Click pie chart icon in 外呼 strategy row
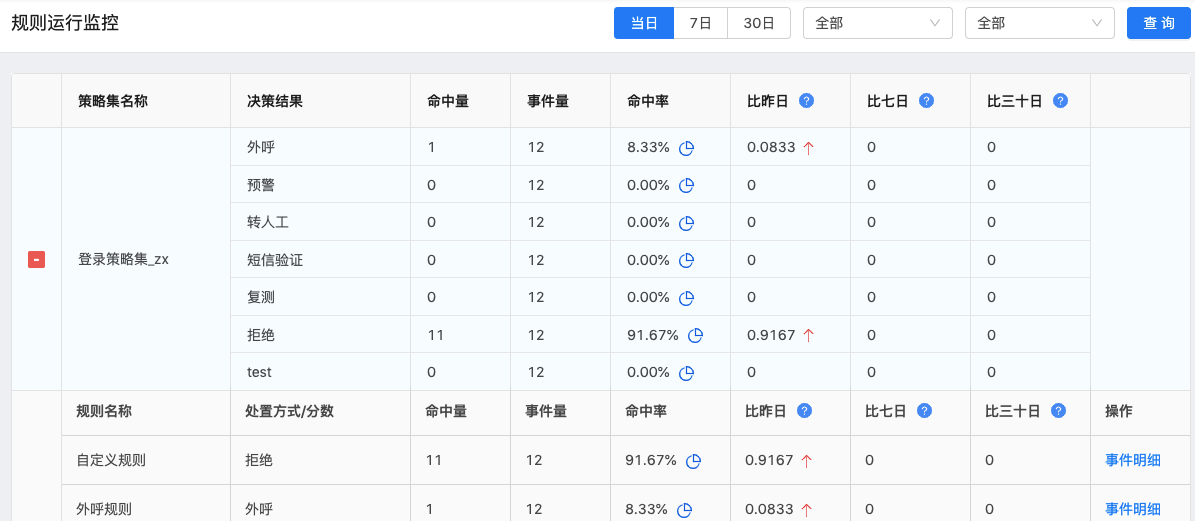This screenshot has width=1195, height=521. (686, 148)
